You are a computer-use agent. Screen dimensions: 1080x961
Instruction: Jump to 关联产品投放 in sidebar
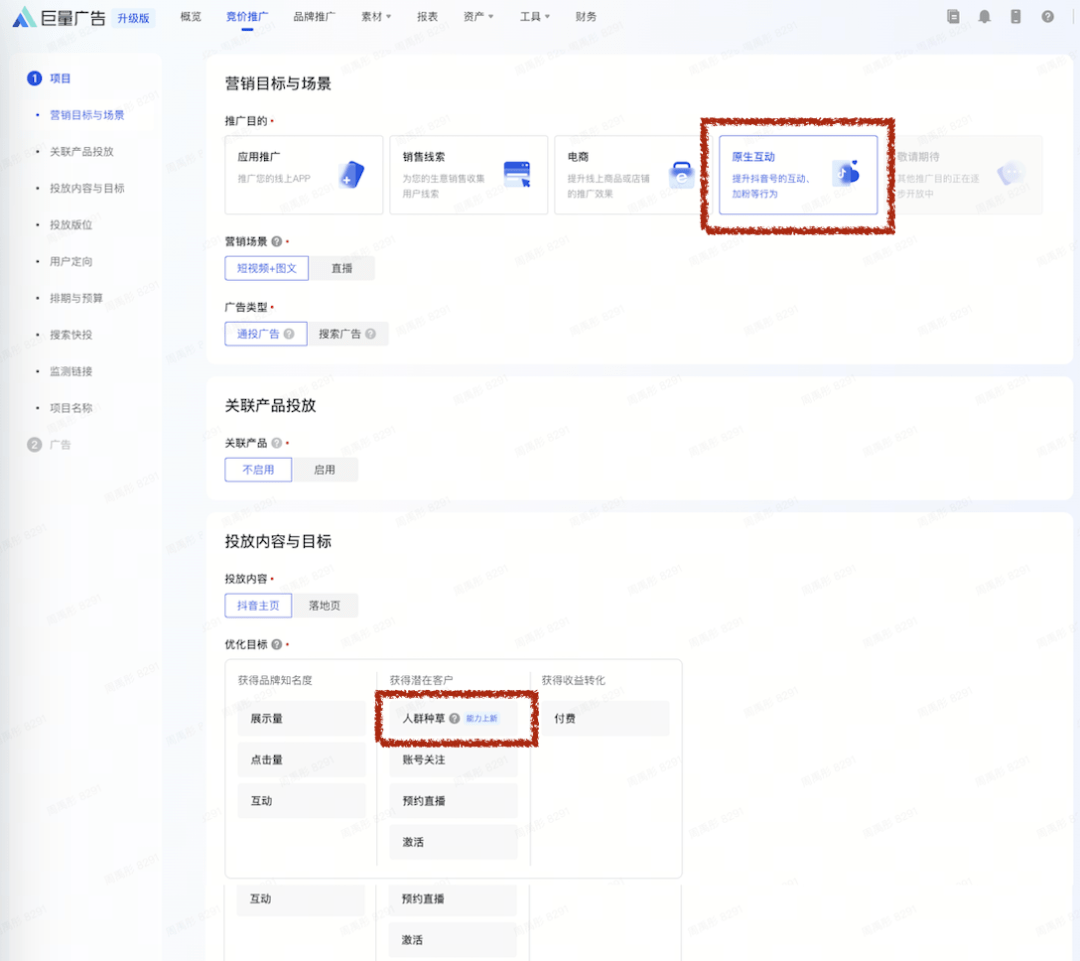click(x=81, y=152)
